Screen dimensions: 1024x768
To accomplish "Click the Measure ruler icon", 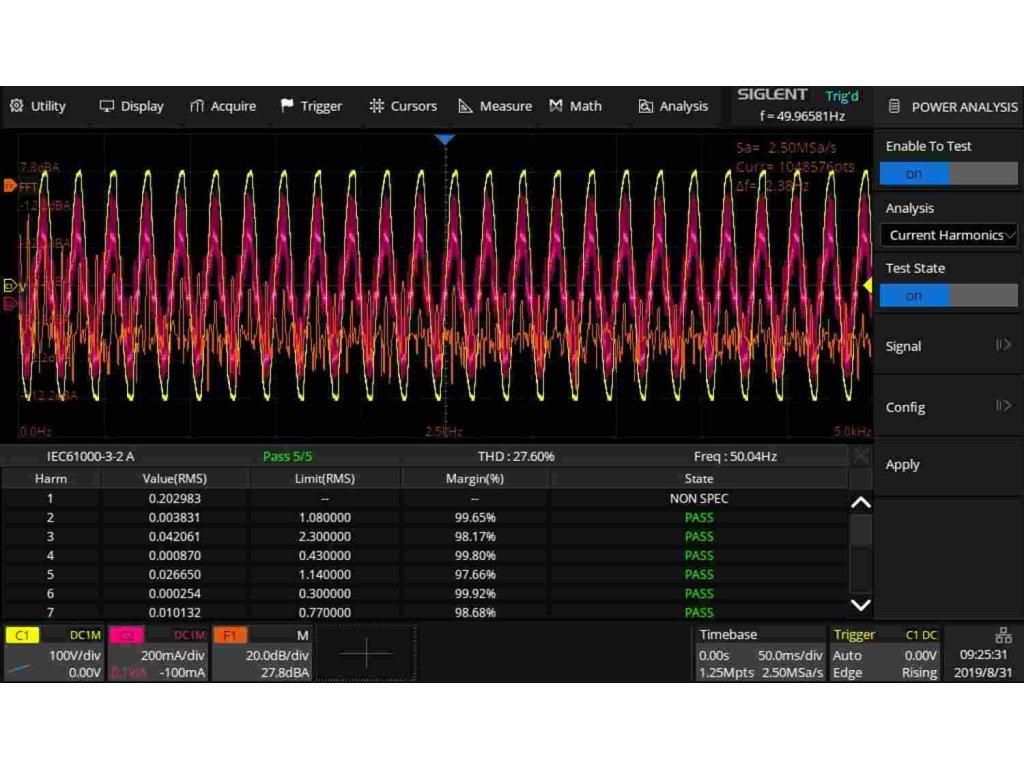I will coord(465,106).
